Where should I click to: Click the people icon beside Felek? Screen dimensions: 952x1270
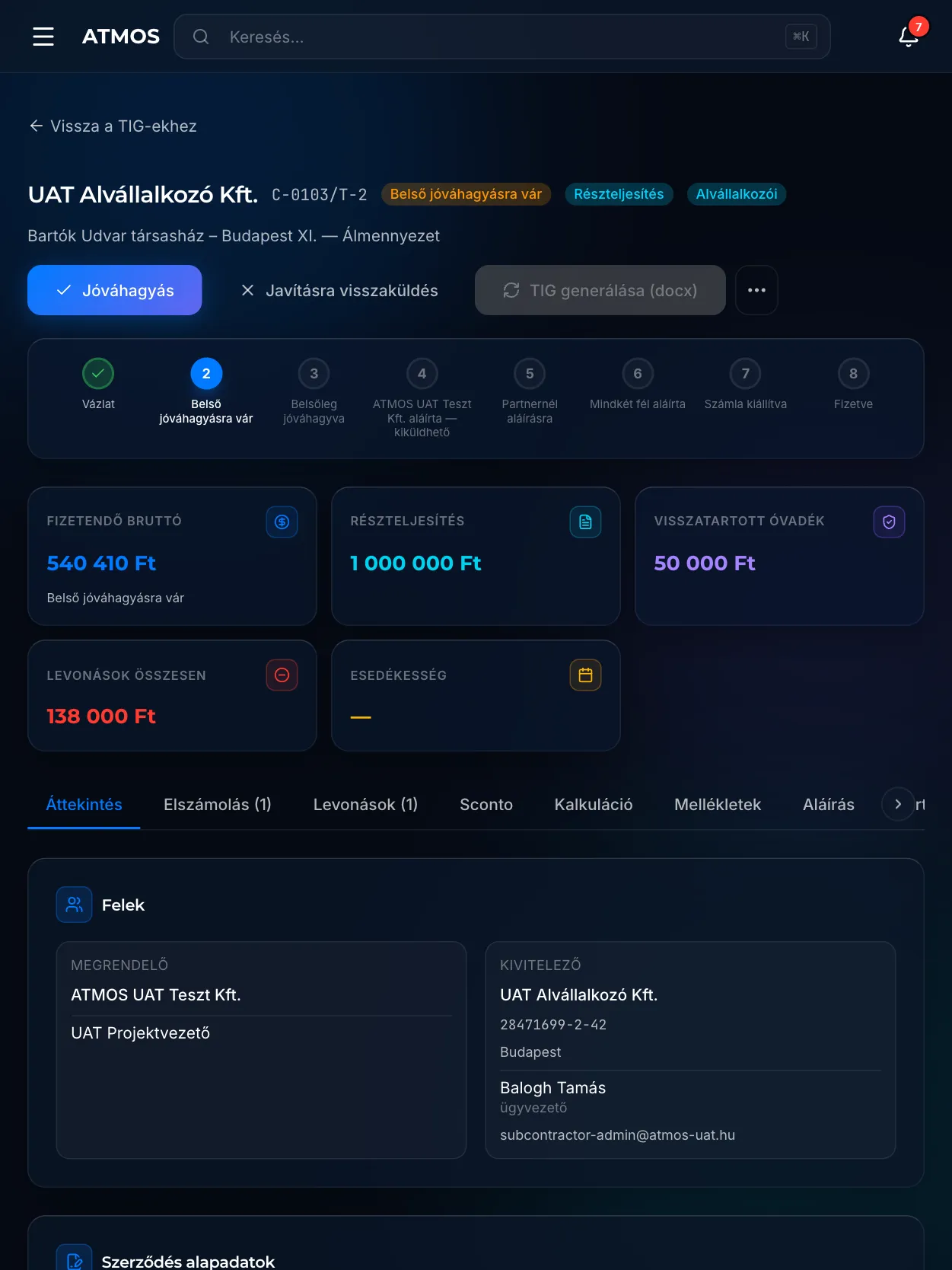tap(74, 905)
